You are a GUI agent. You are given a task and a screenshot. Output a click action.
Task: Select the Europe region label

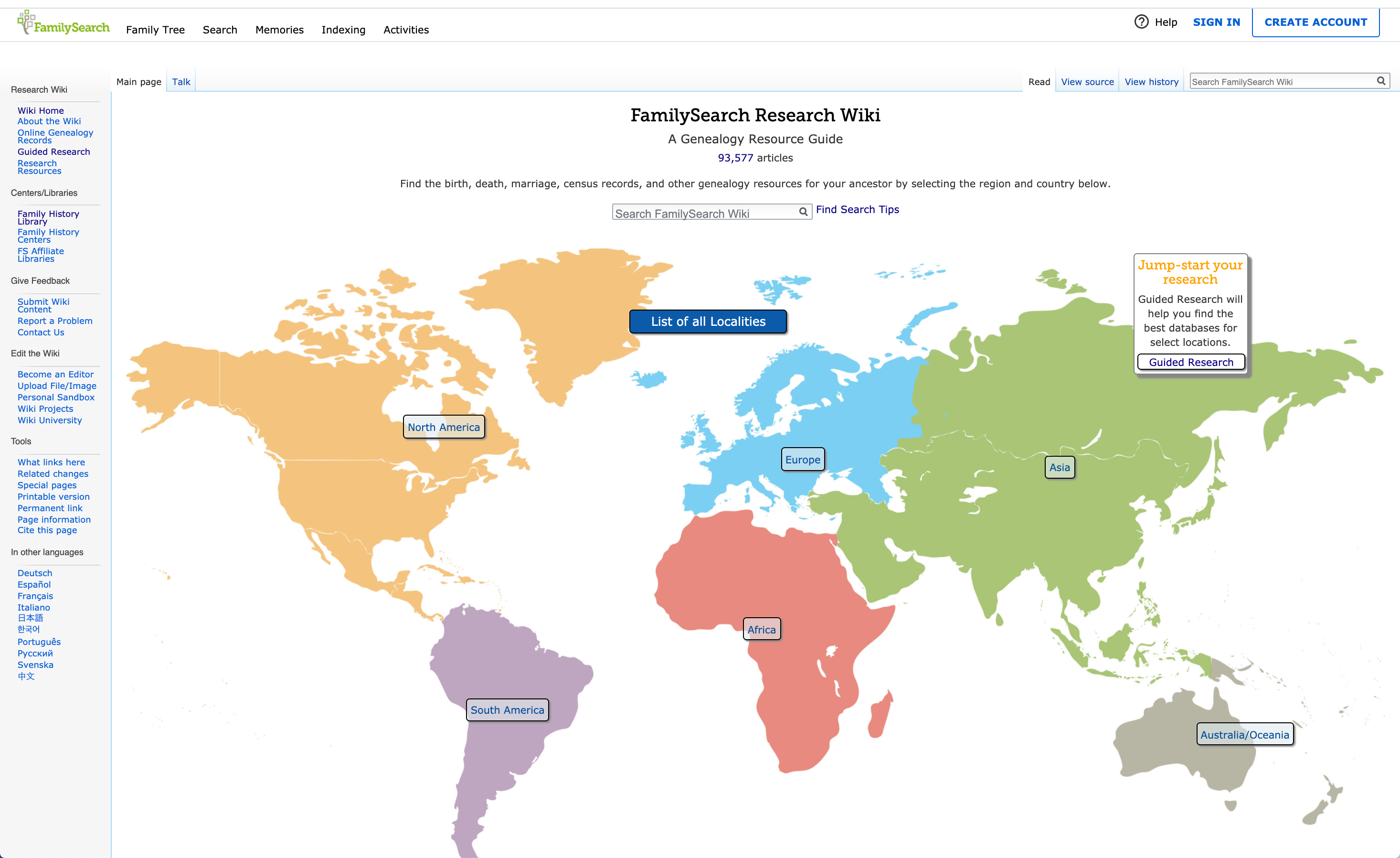pyautogui.click(x=802, y=460)
